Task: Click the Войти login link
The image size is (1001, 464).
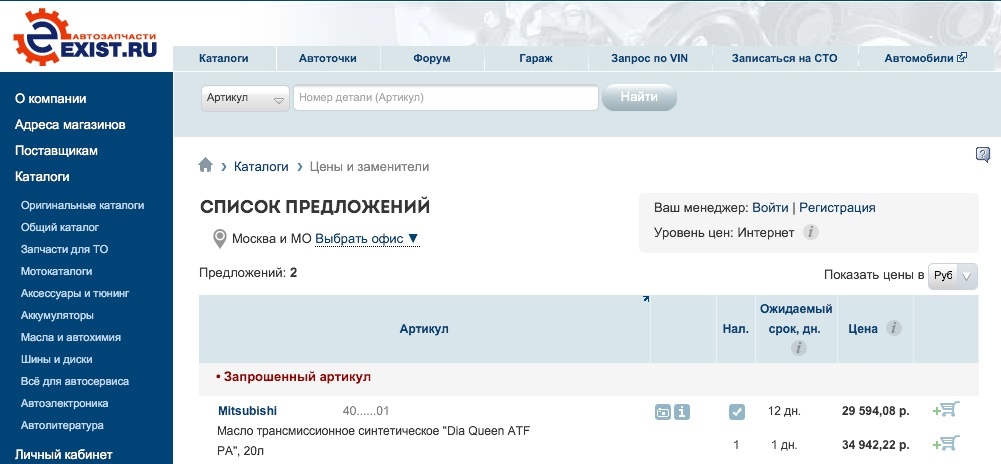Action: [770, 208]
